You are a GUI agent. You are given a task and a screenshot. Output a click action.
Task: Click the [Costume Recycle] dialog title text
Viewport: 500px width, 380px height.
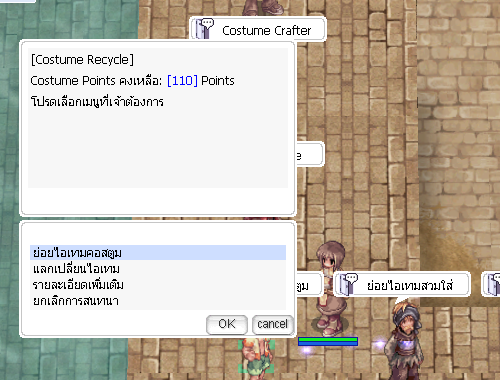pos(82,60)
